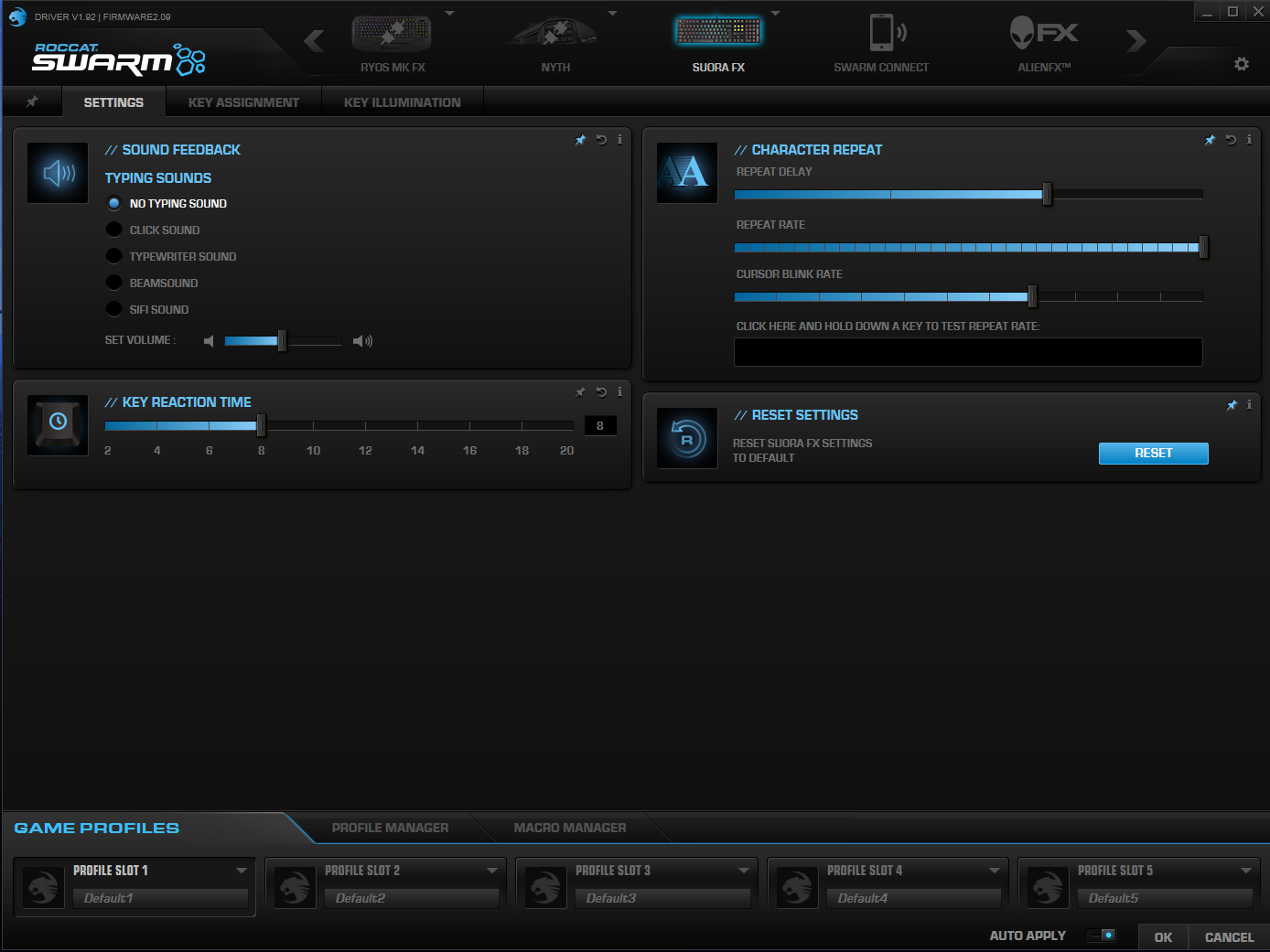The height and width of the screenshot is (952, 1270).
Task: Click the Repeat Rate slider handle
Action: click(1203, 247)
